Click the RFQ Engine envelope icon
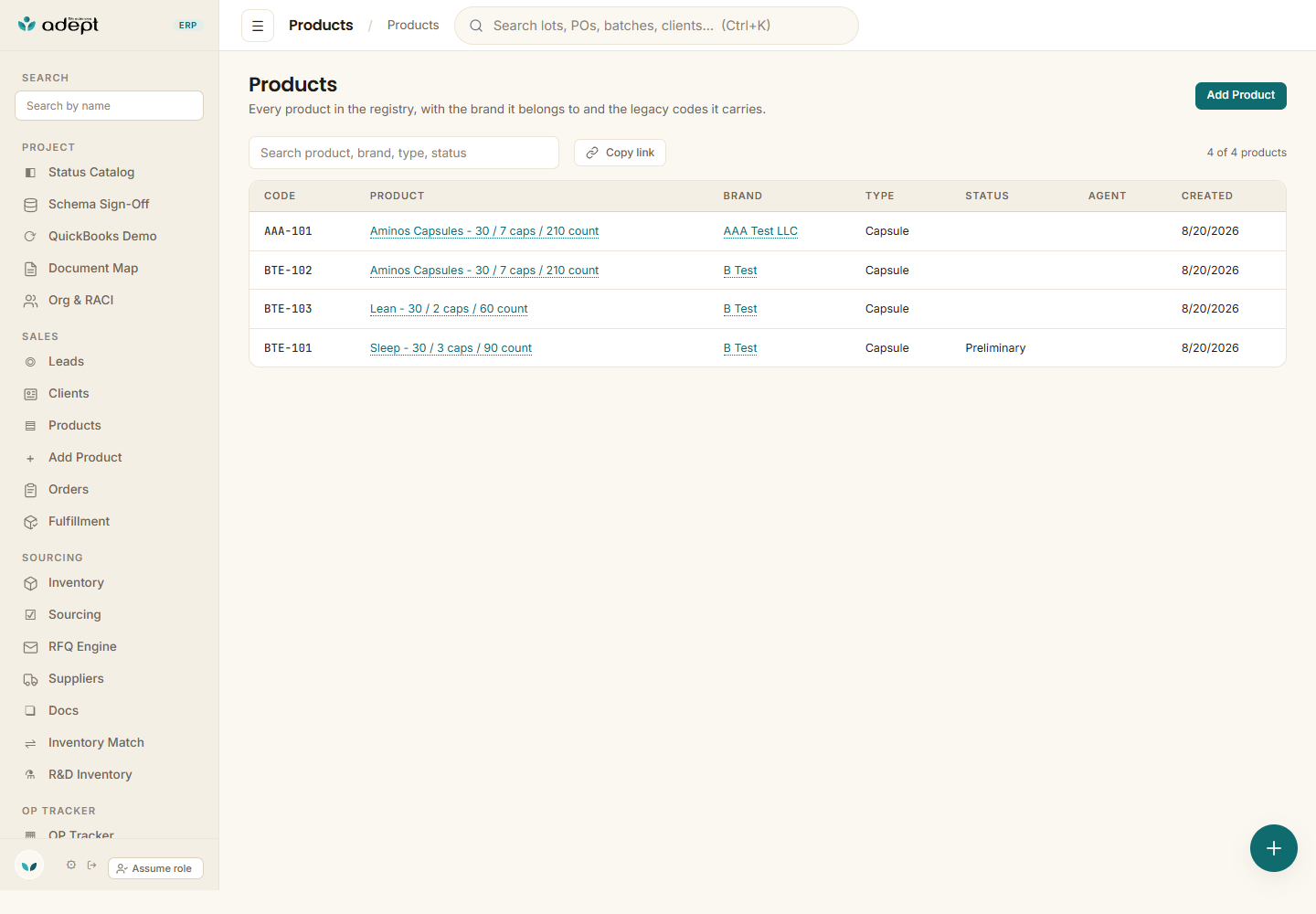 [30, 647]
